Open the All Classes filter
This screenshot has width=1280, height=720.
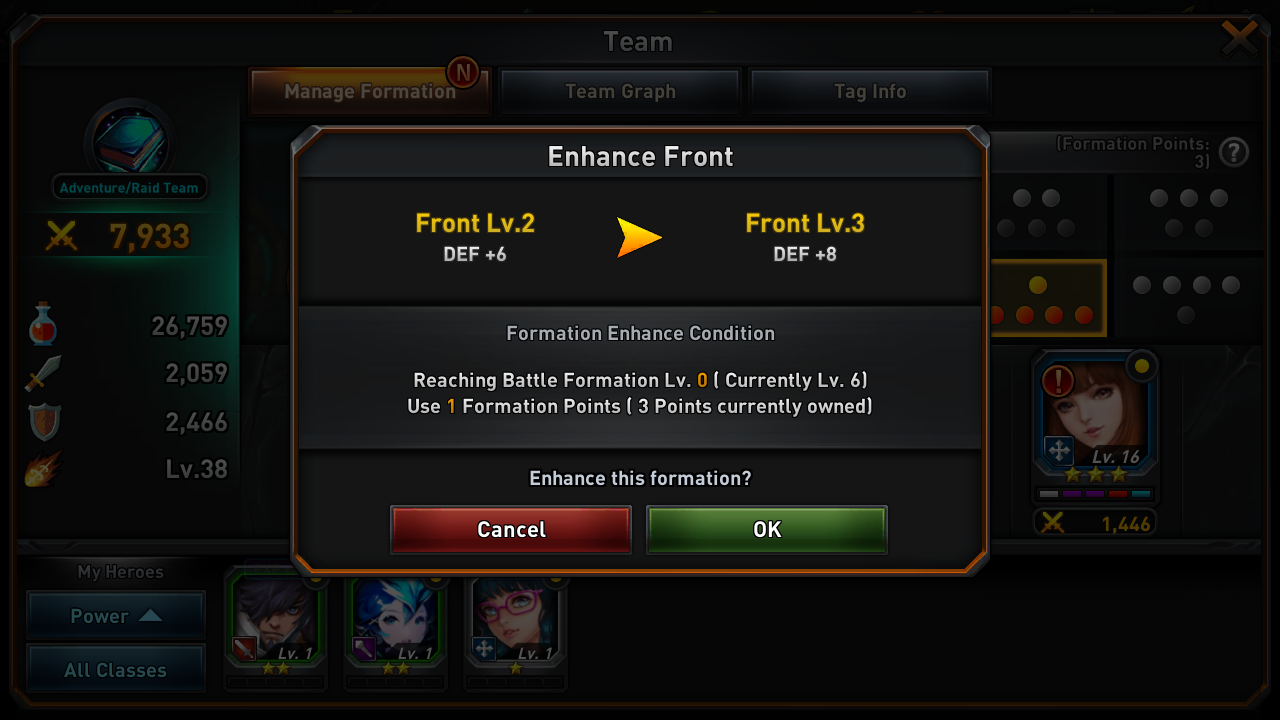pos(116,670)
